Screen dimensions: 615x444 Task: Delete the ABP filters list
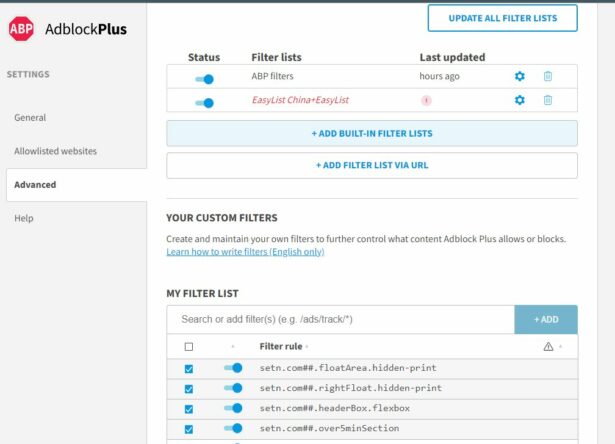click(547, 76)
